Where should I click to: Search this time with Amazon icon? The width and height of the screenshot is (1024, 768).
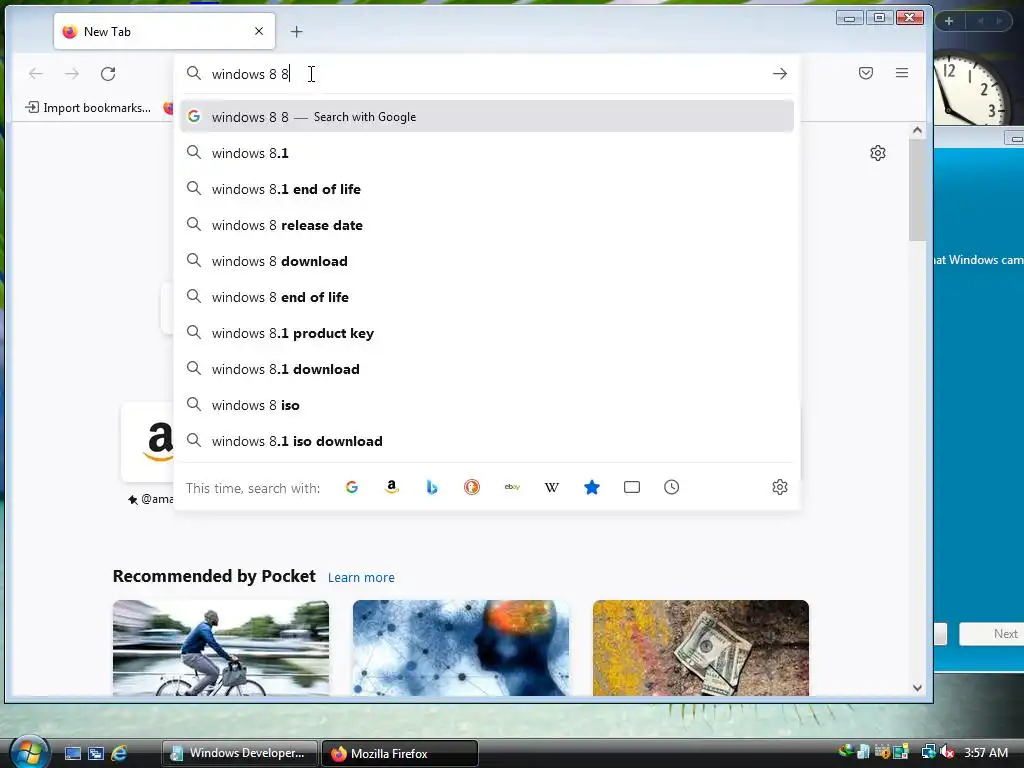392,487
